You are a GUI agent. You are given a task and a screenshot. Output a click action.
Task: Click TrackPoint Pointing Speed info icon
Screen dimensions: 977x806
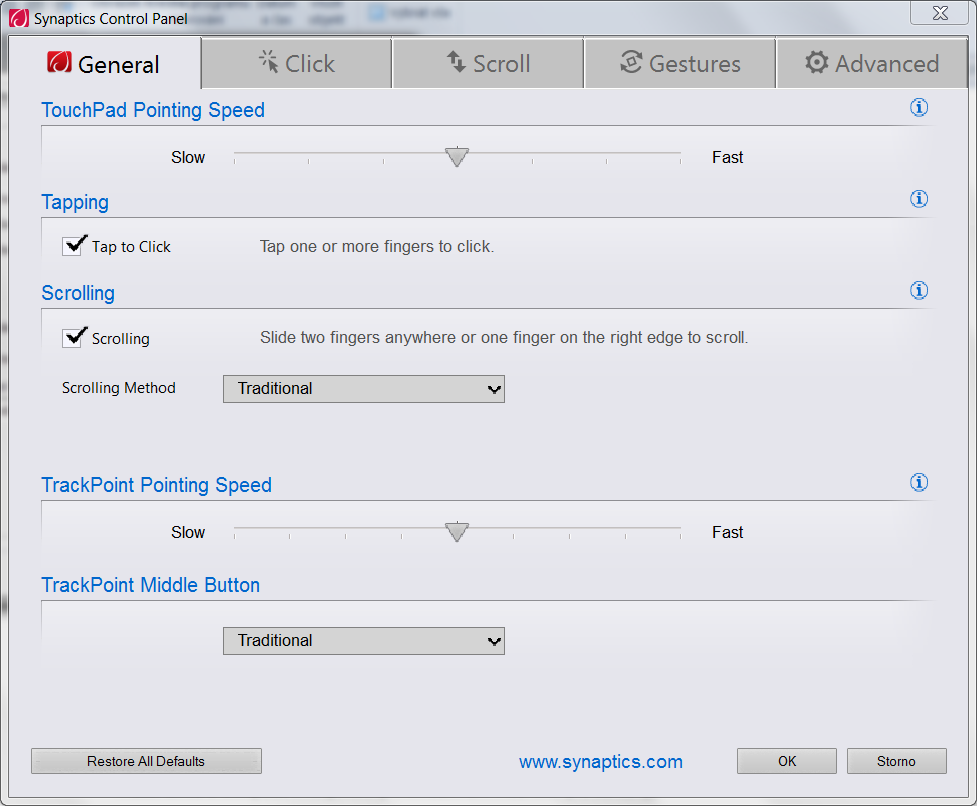[x=919, y=483]
